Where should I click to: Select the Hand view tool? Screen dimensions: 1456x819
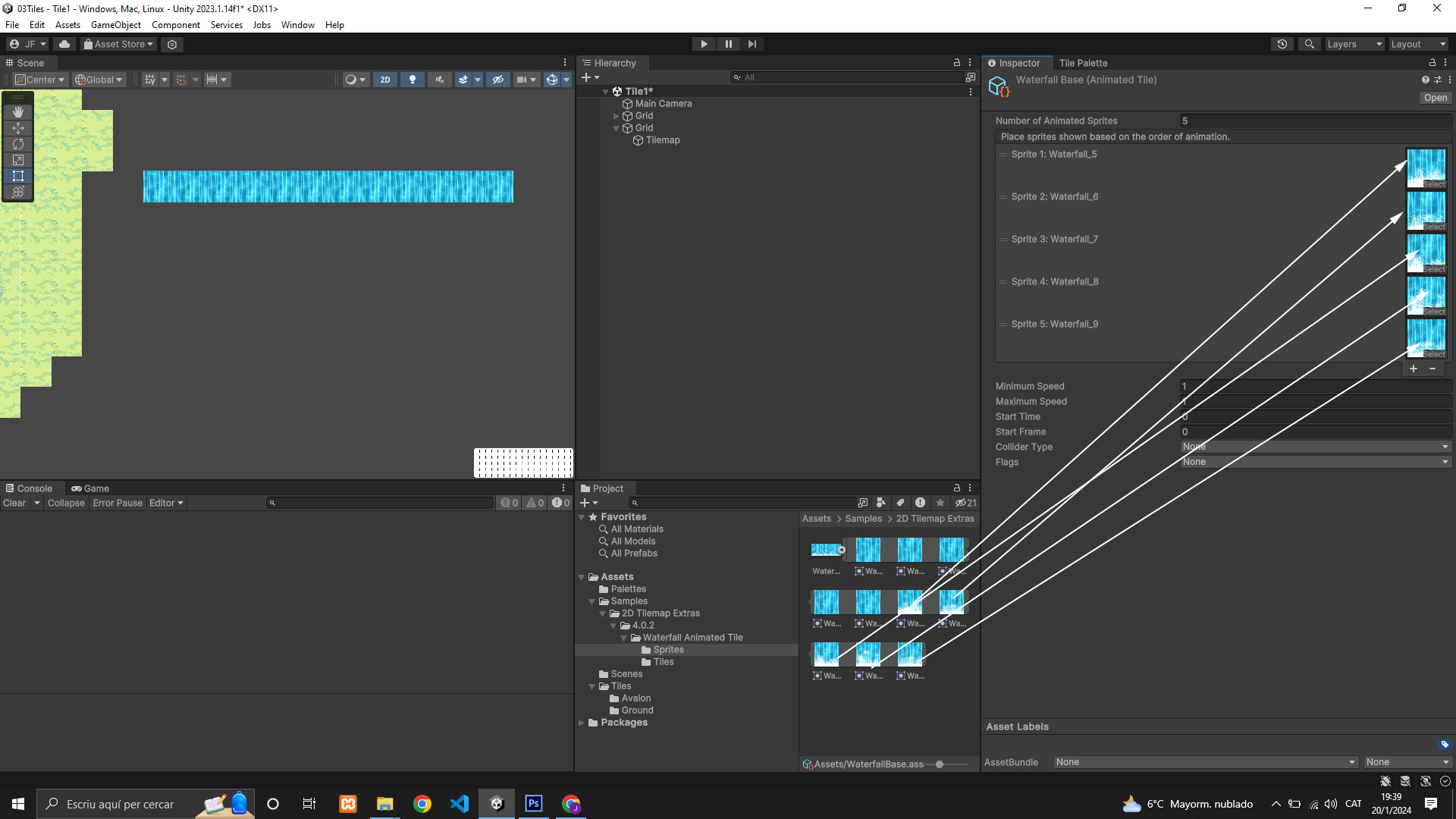tap(18, 112)
